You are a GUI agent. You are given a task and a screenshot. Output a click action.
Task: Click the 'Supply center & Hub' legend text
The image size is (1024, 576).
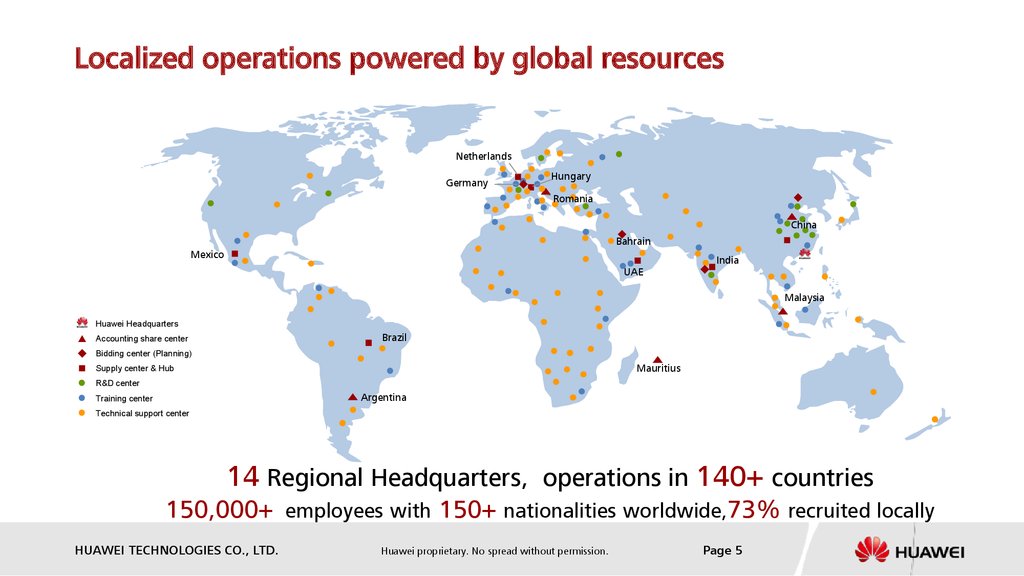tap(135, 368)
